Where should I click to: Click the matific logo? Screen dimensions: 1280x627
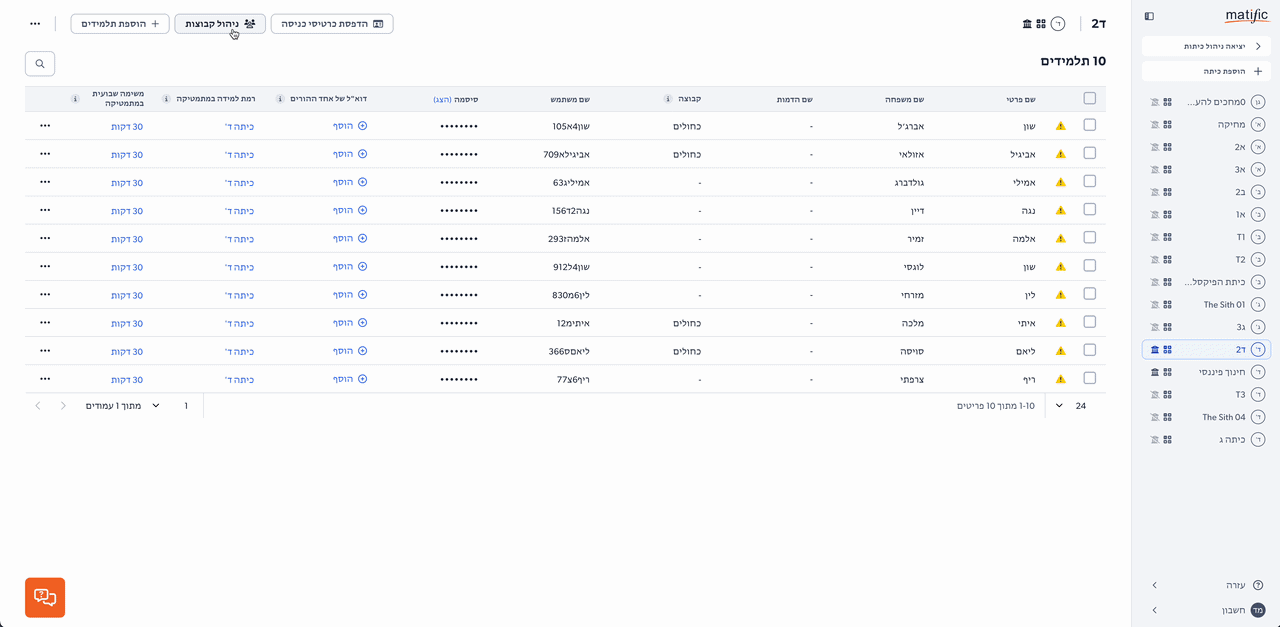pos(1246,16)
